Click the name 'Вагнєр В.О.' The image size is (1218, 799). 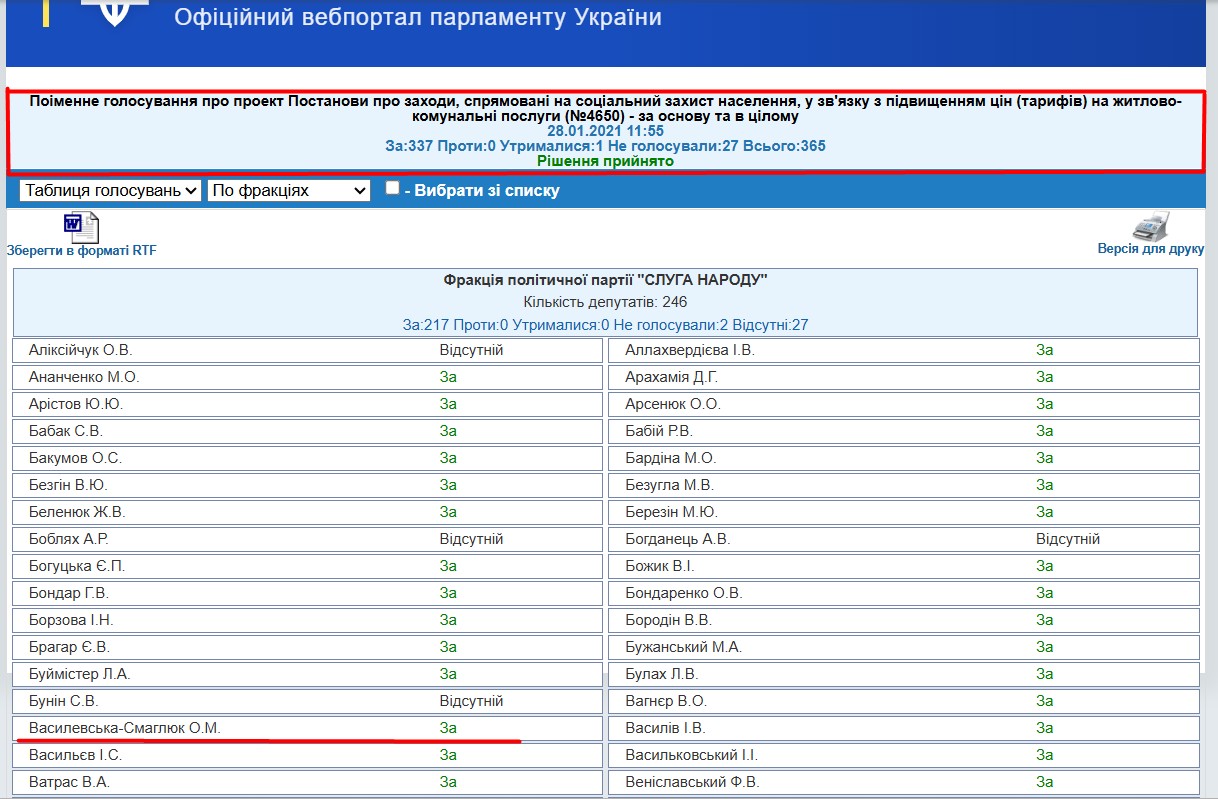click(666, 701)
